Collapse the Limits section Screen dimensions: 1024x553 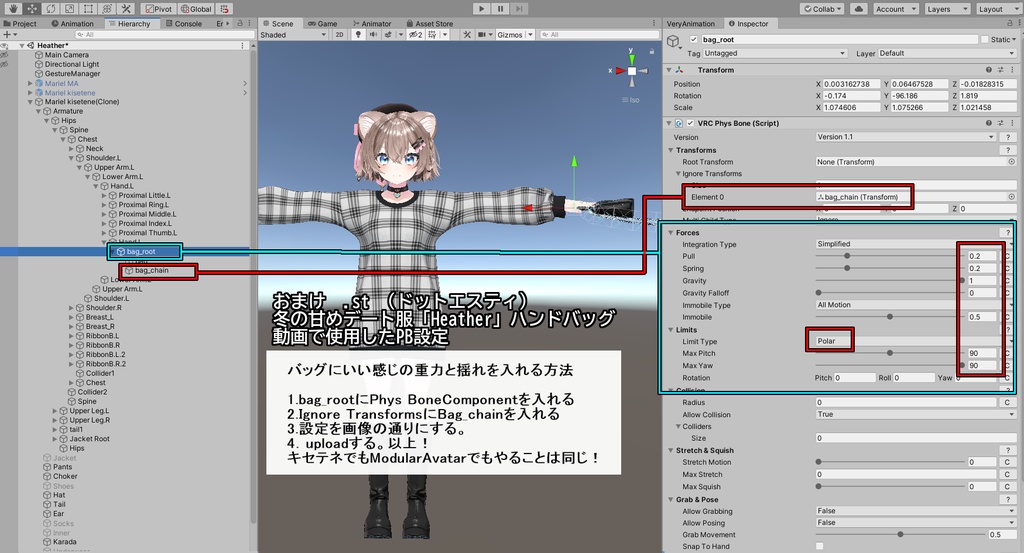671,330
